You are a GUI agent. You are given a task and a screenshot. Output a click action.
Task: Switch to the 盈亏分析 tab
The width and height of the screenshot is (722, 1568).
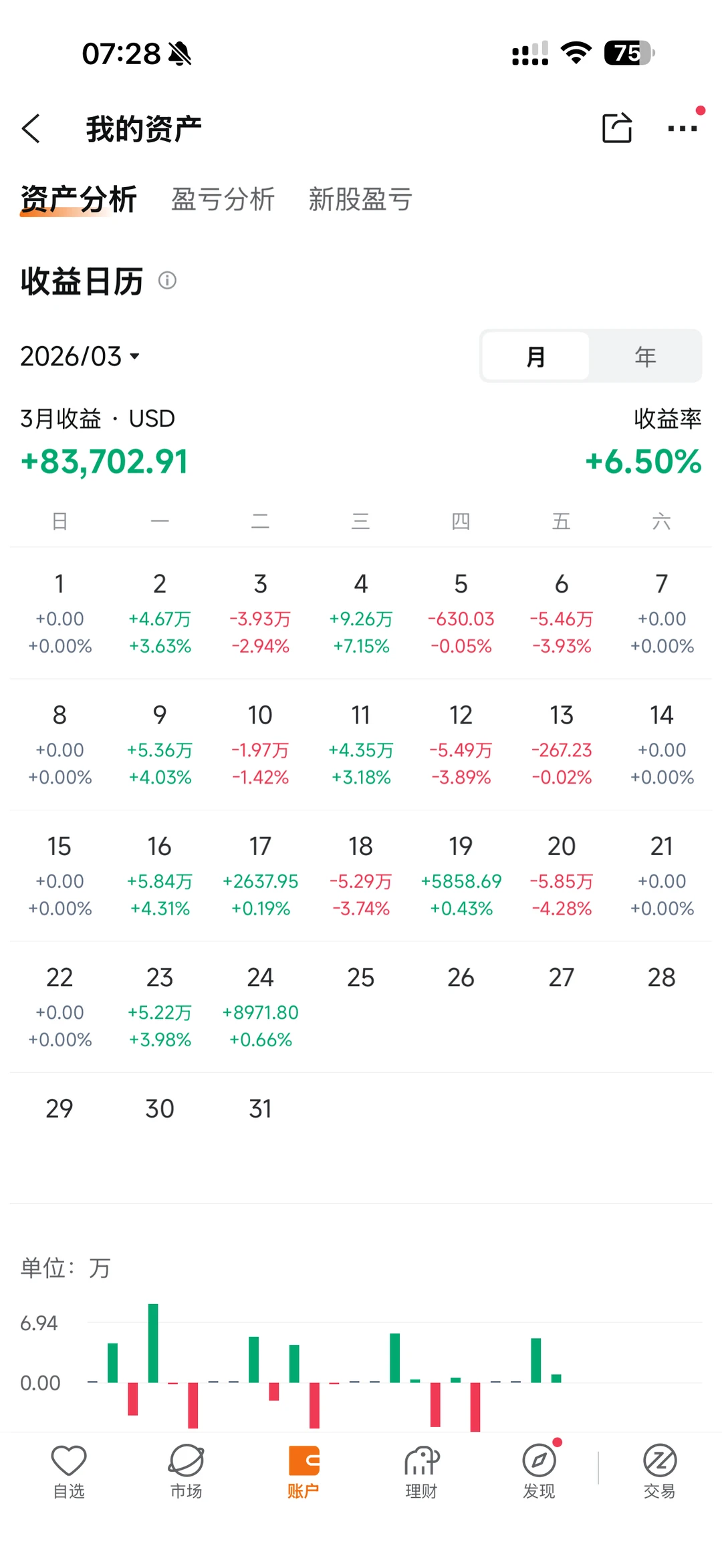(x=223, y=199)
